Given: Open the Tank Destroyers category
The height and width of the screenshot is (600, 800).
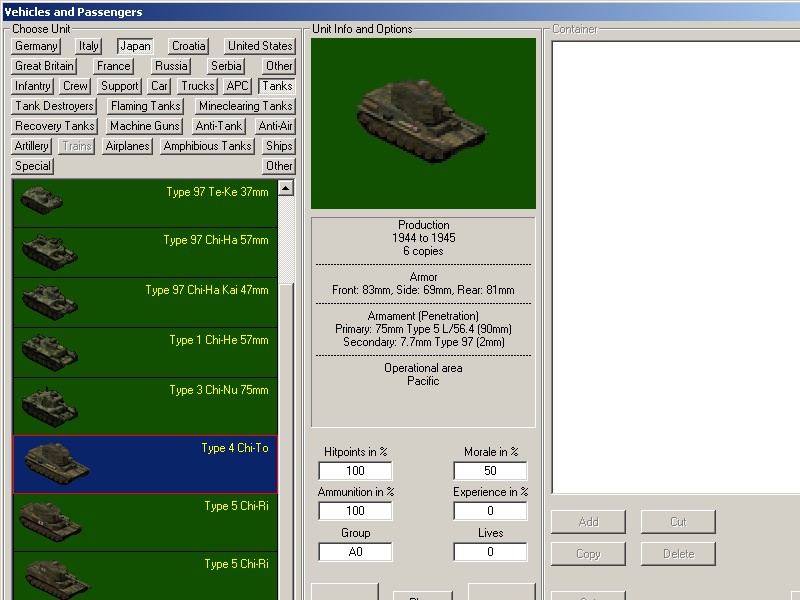Looking at the screenshot, I should tap(54, 106).
